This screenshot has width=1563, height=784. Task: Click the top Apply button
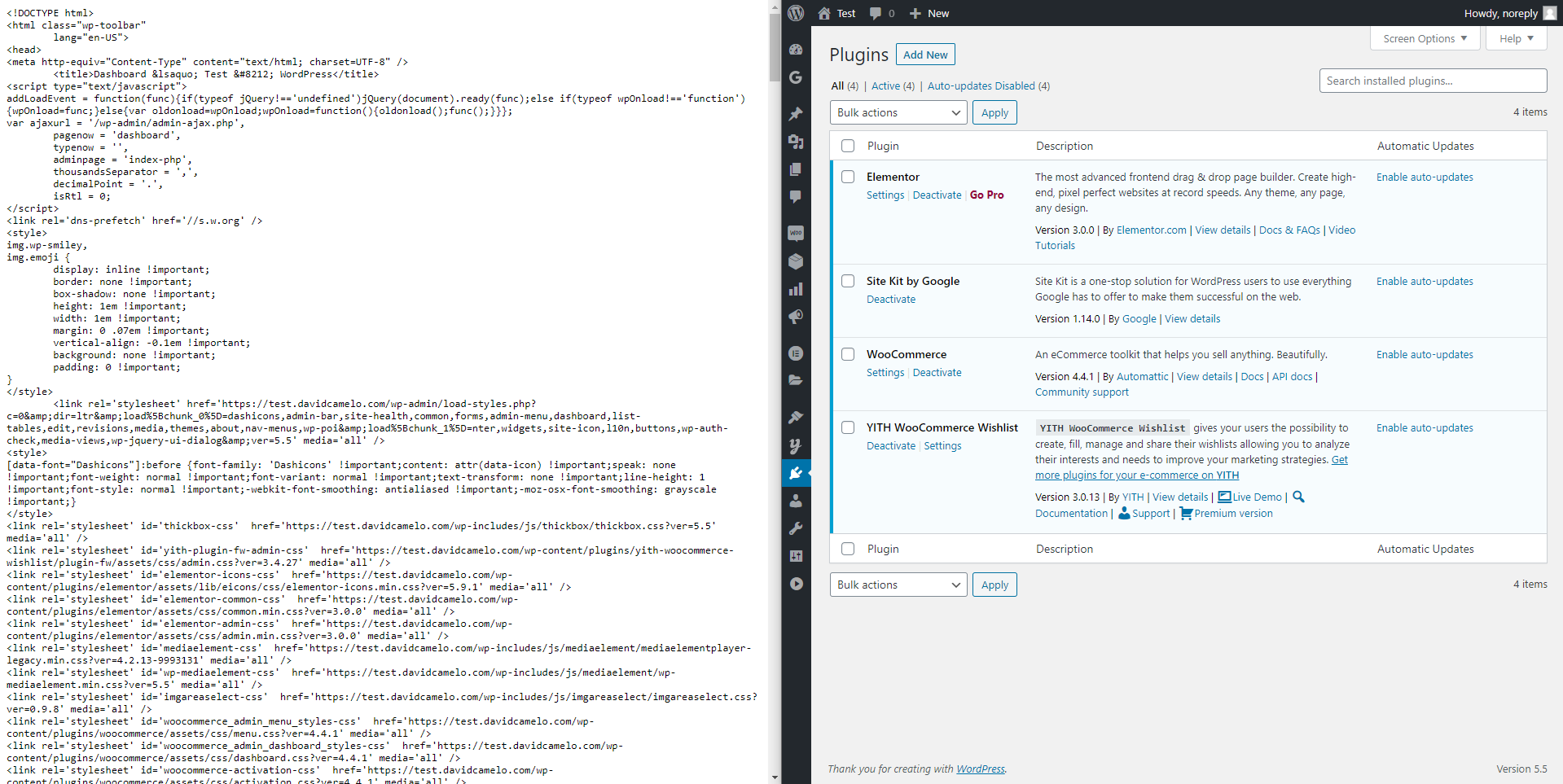994,112
